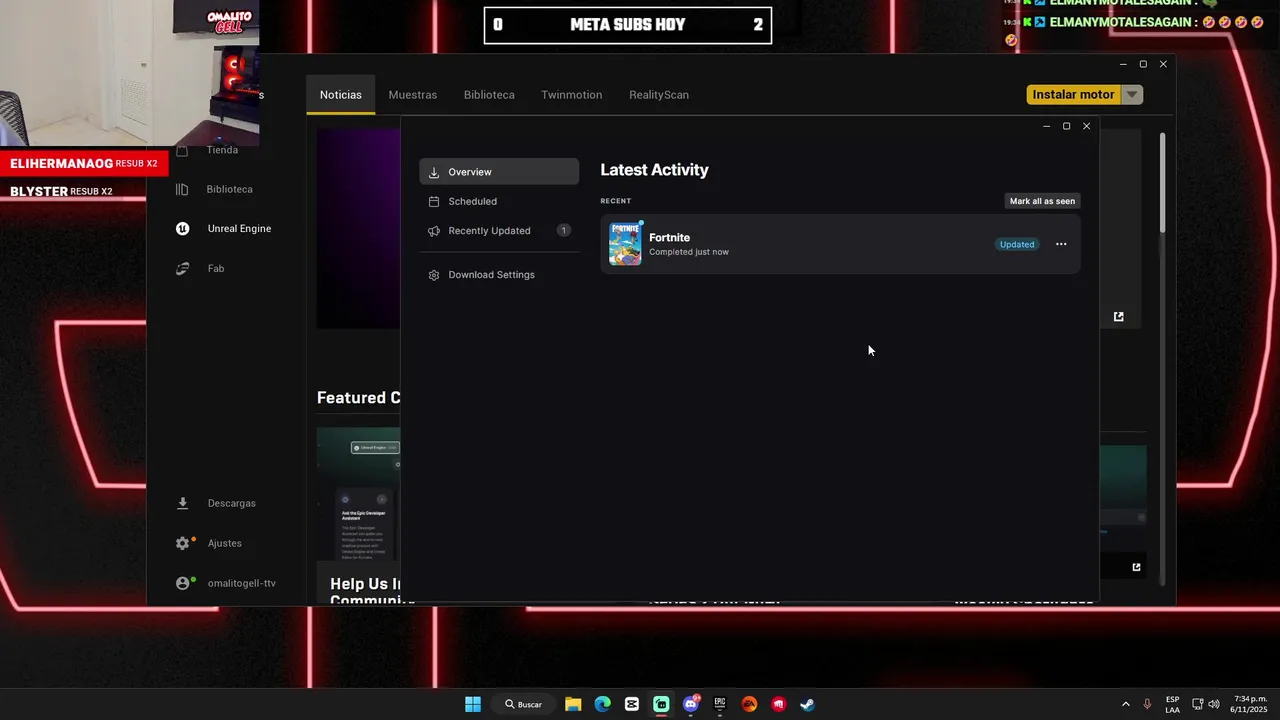Click the ESP LAA language indicator
The width and height of the screenshot is (1280, 720).
click(1172, 704)
